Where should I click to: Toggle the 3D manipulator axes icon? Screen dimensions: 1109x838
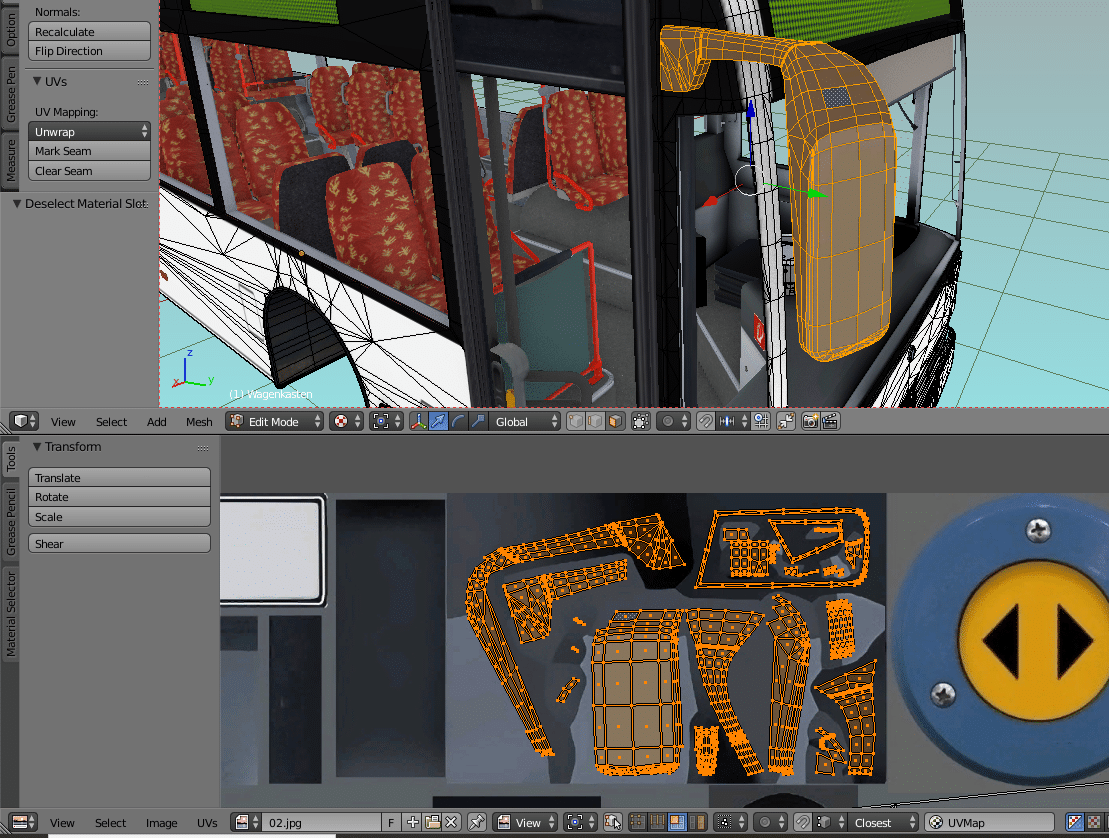418,422
